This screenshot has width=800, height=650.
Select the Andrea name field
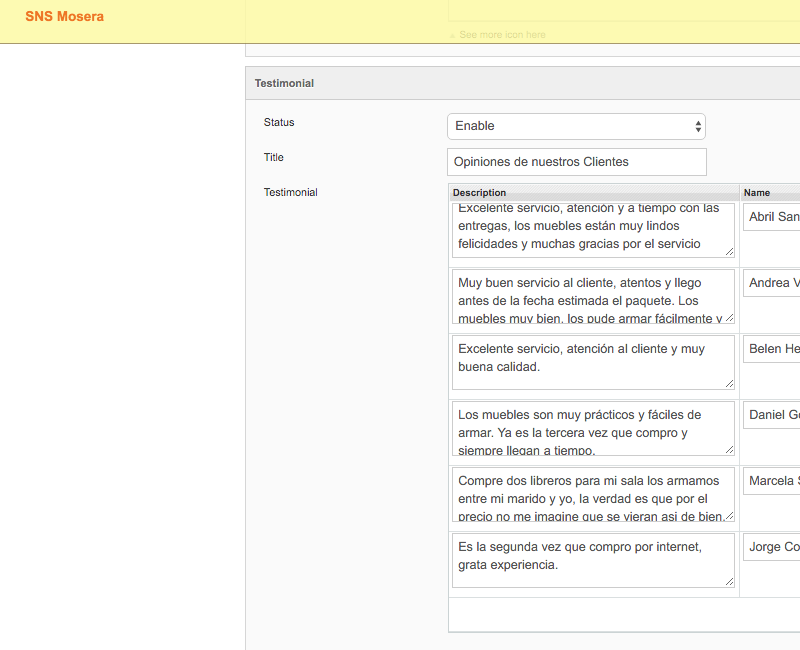(773, 283)
